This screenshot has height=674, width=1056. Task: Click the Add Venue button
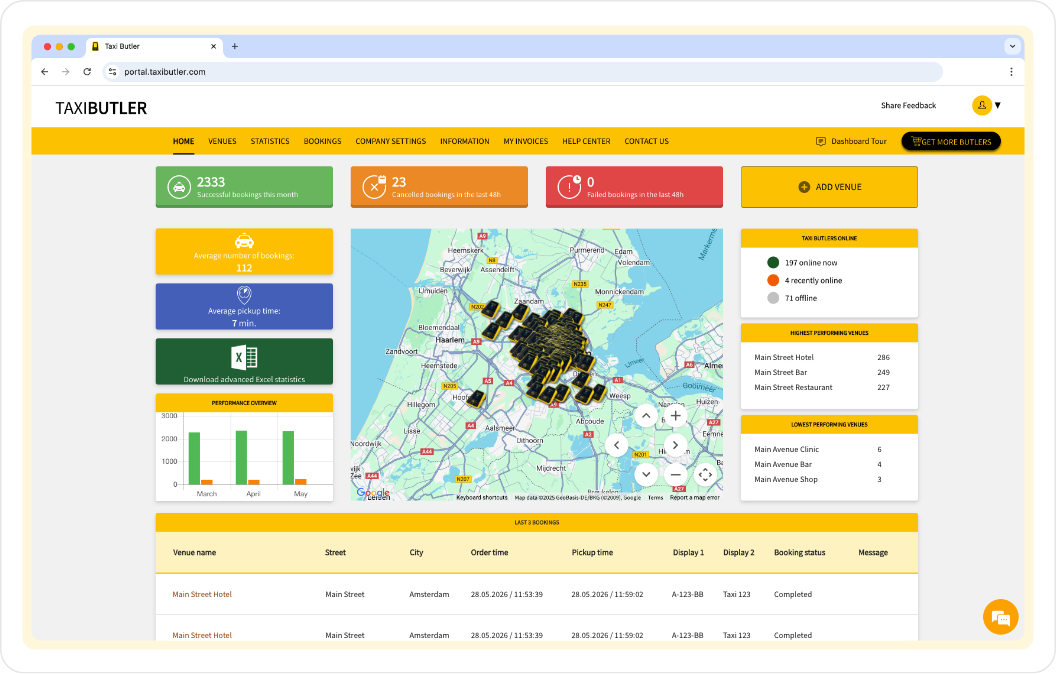point(829,187)
